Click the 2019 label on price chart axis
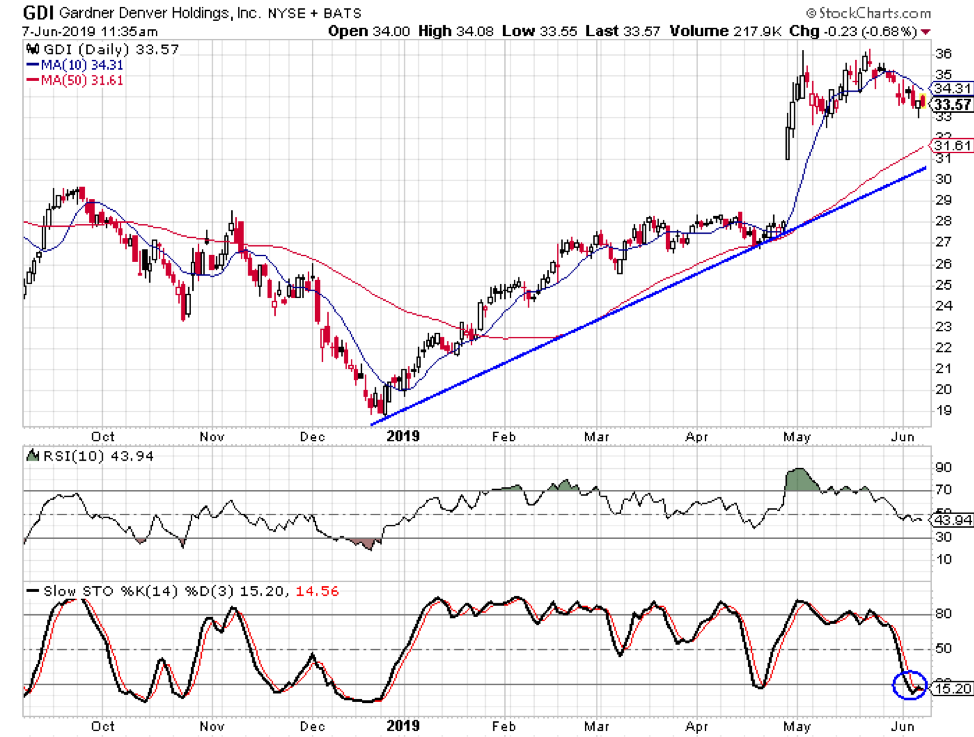Screen dimensions: 974x737 point(403,436)
